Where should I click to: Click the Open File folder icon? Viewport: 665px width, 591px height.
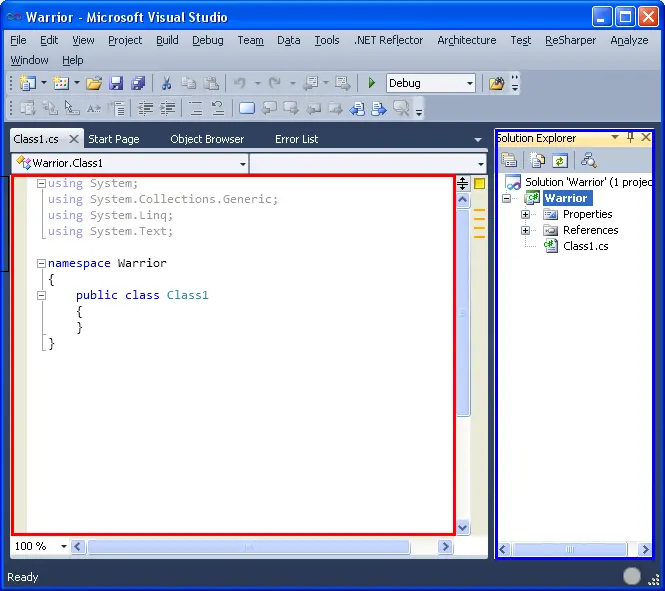click(94, 83)
